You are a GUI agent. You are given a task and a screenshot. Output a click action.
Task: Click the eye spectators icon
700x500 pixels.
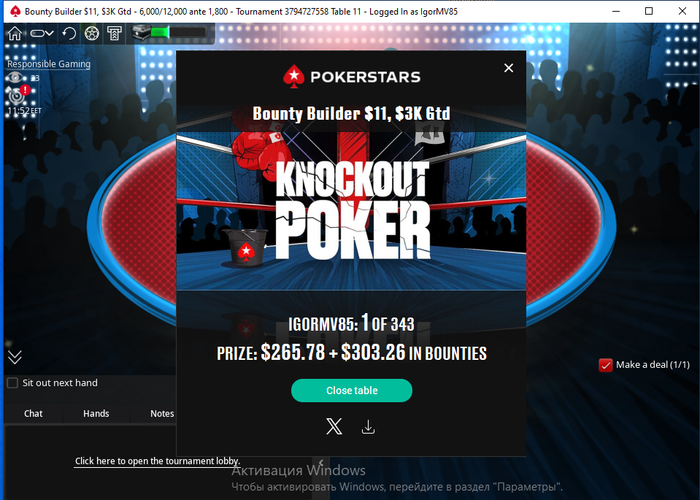(x=15, y=78)
